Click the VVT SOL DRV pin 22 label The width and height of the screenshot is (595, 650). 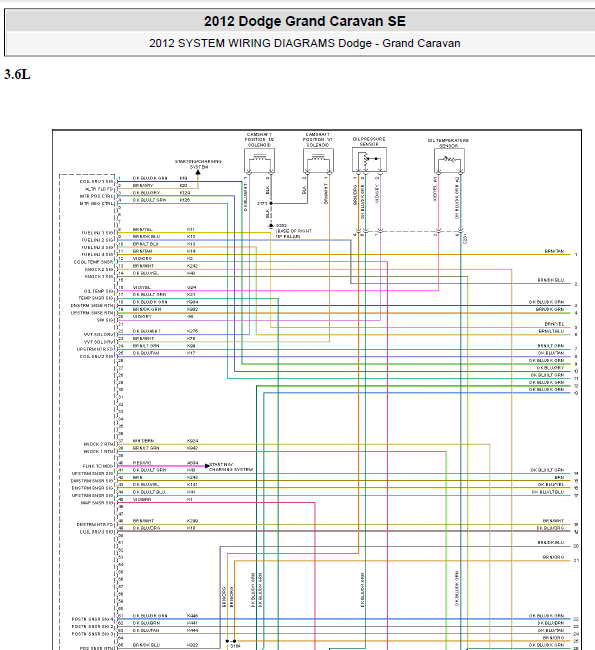(x=98, y=335)
